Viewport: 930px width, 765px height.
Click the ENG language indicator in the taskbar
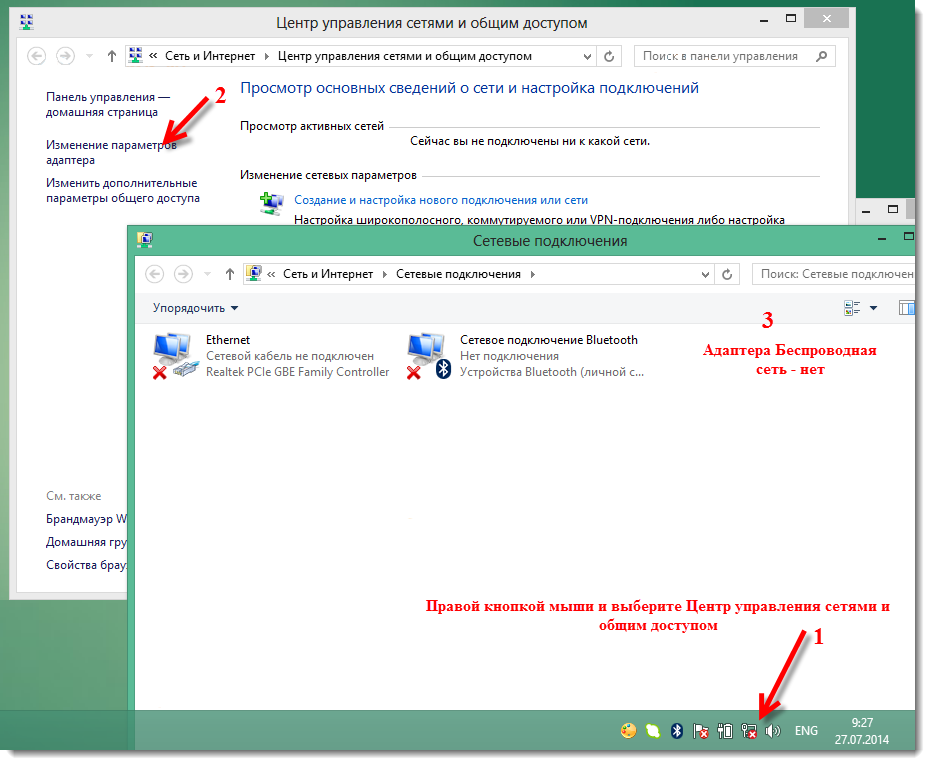pos(806,730)
